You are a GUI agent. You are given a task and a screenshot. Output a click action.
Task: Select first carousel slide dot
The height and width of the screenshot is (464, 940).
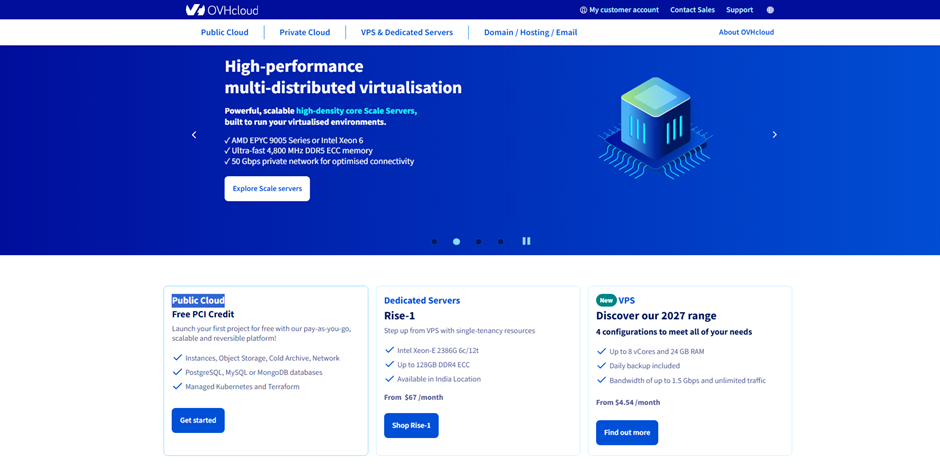click(x=435, y=242)
